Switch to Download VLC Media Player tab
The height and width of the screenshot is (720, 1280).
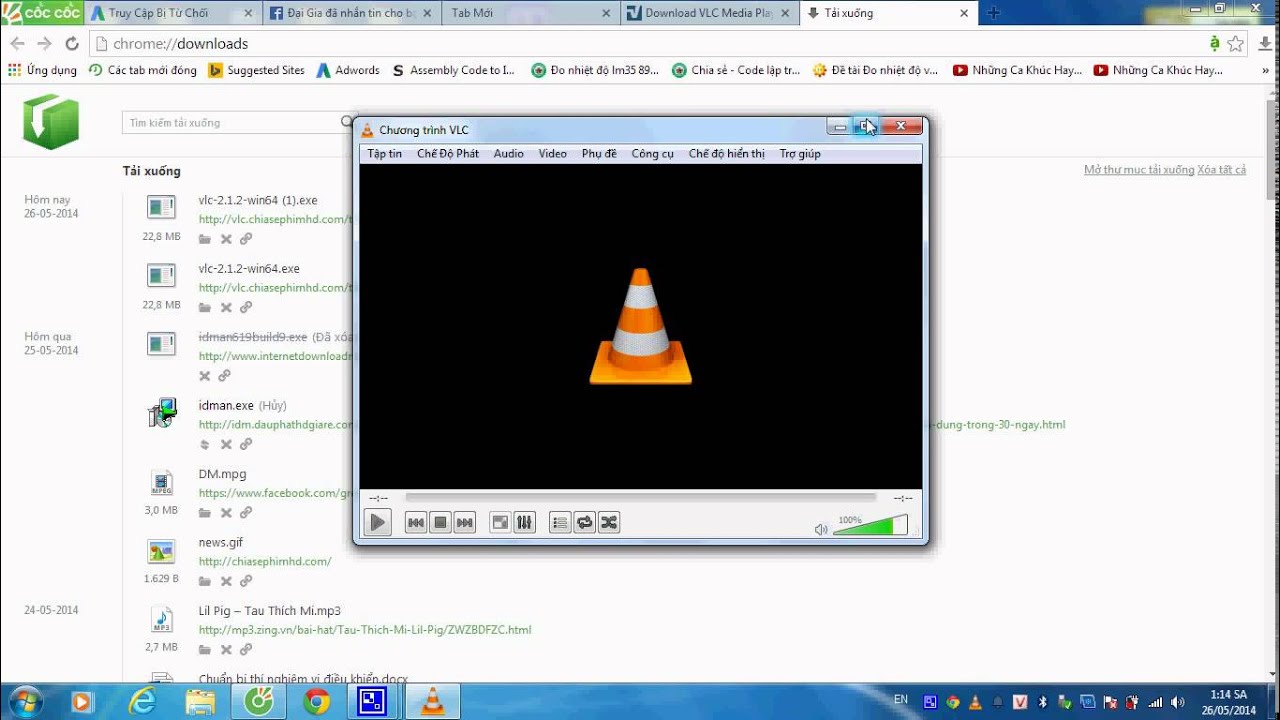[x=708, y=13]
